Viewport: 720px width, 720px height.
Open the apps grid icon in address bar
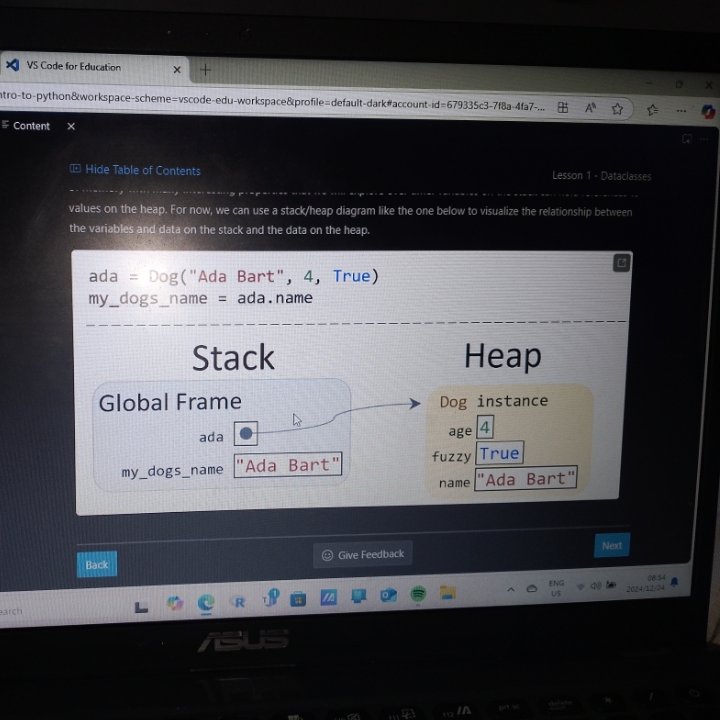562,107
